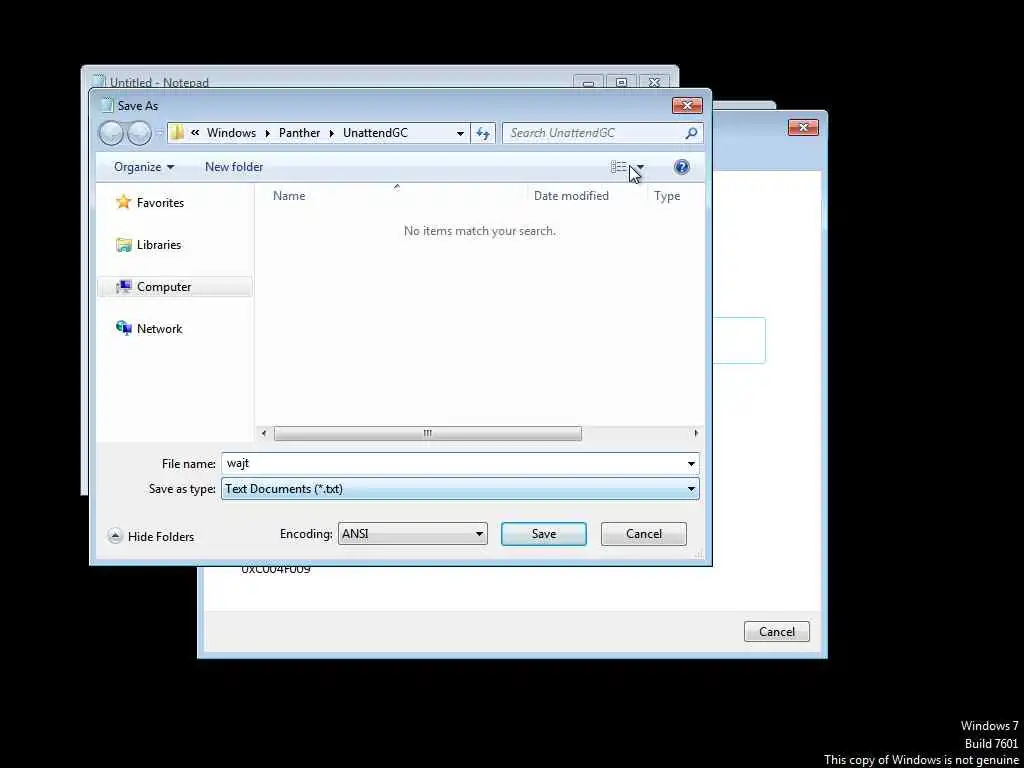
Task: Select UnattendGC in the breadcrumb path
Action: 375,133
